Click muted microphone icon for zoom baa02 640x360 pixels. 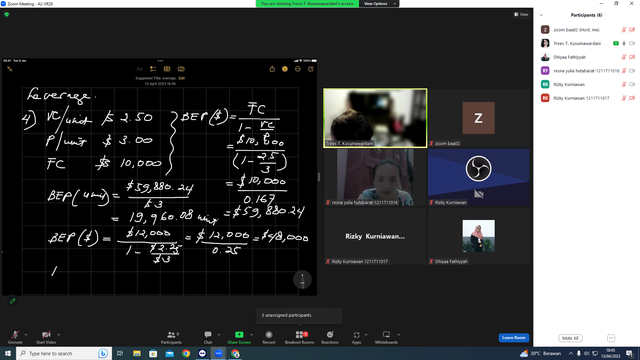tap(624, 30)
